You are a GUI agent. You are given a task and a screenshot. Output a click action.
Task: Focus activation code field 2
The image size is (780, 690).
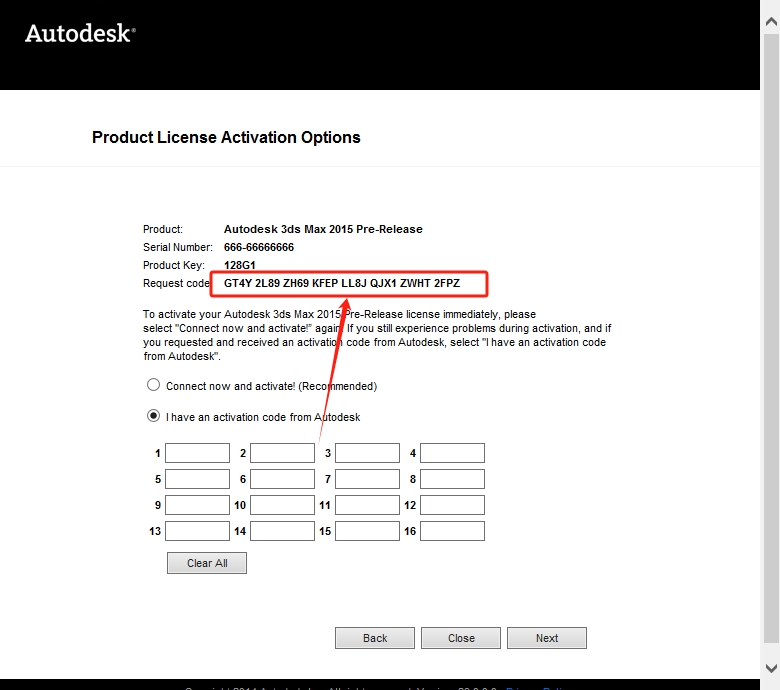[x=282, y=453]
